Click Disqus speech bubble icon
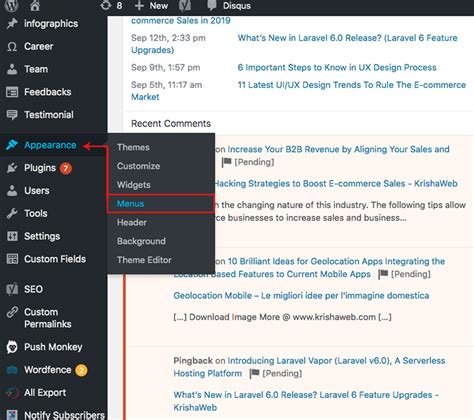Screen dimensions: 474x420 tap(212, 5)
